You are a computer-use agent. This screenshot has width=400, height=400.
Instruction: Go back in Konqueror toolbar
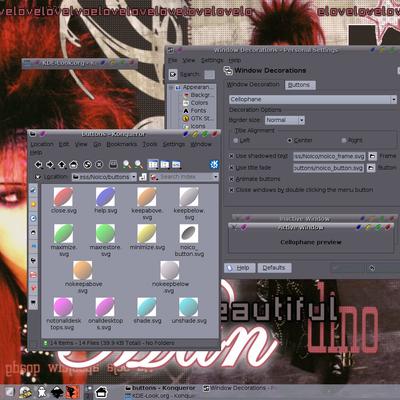(39, 164)
